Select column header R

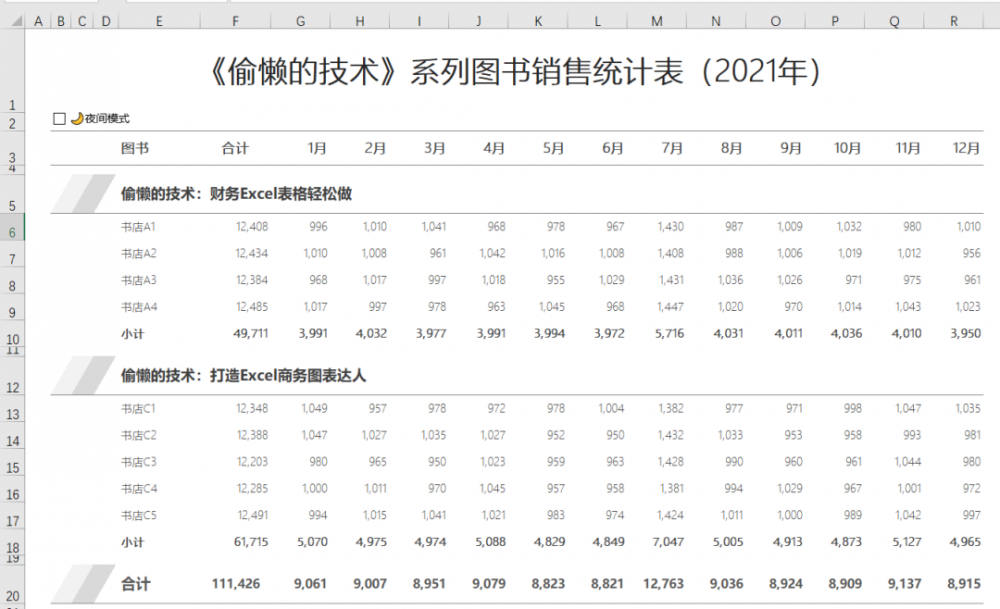coord(953,21)
